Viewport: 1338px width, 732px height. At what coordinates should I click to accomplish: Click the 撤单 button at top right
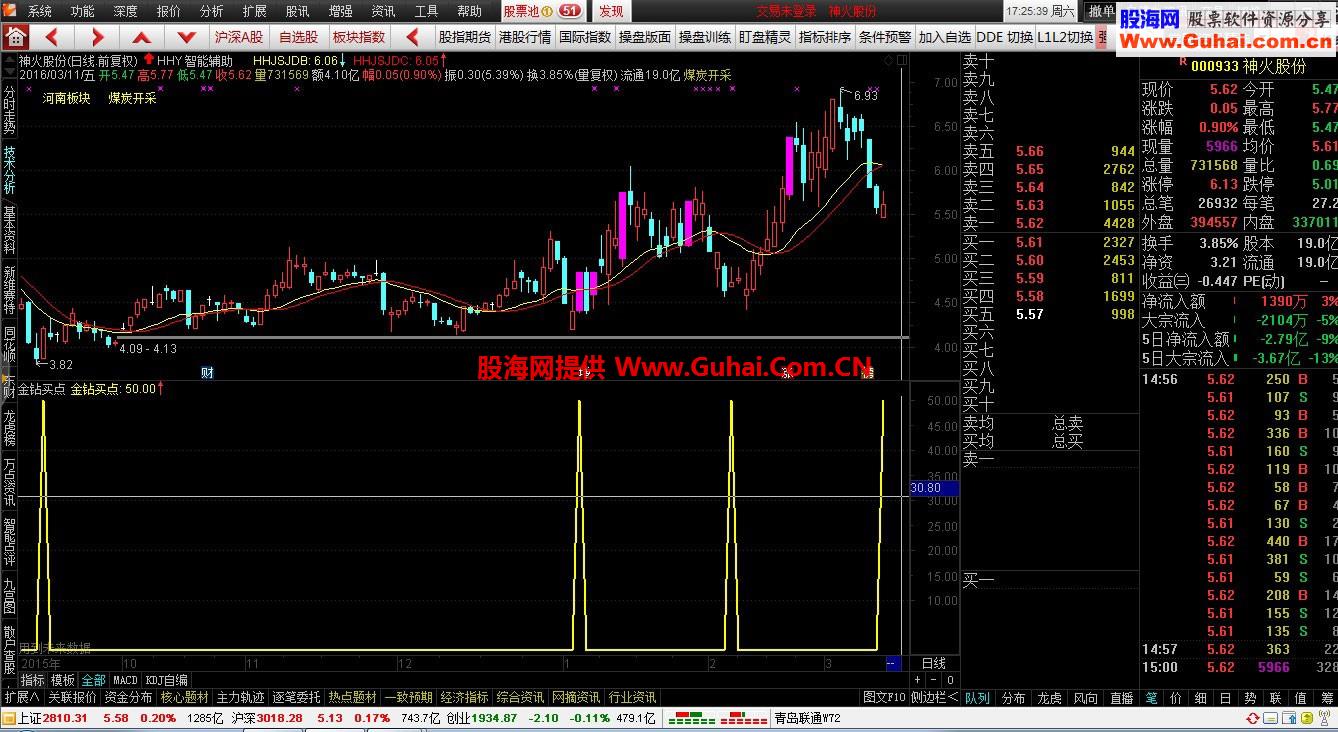pyautogui.click(x=1102, y=11)
